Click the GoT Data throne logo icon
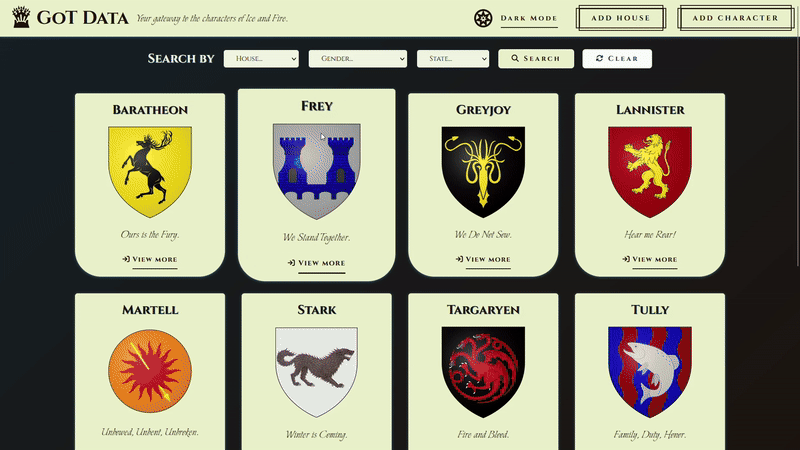The image size is (800, 450). click(21, 17)
